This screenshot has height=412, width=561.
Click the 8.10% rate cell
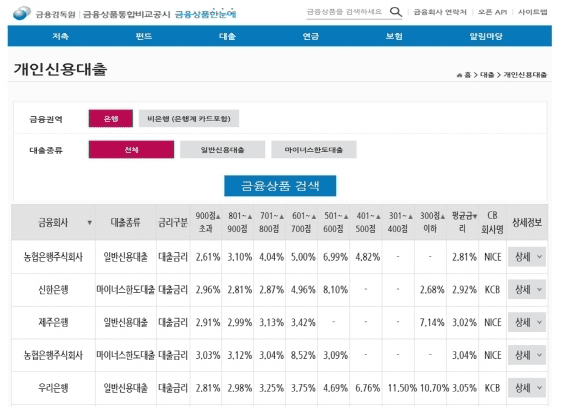pyautogui.click(x=335, y=289)
